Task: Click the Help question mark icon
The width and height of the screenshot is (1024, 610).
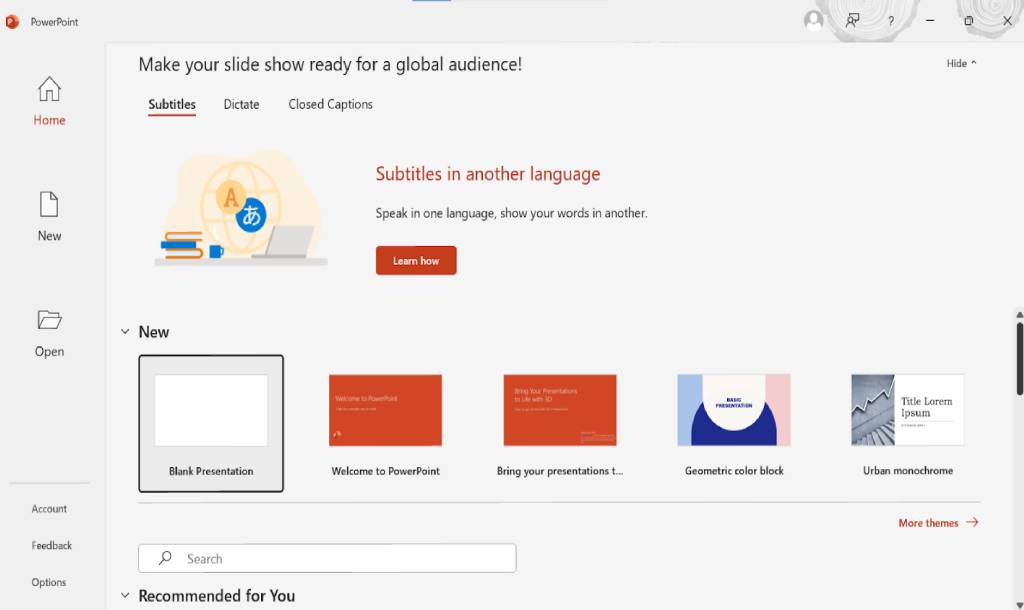Action: pos(891,21)
